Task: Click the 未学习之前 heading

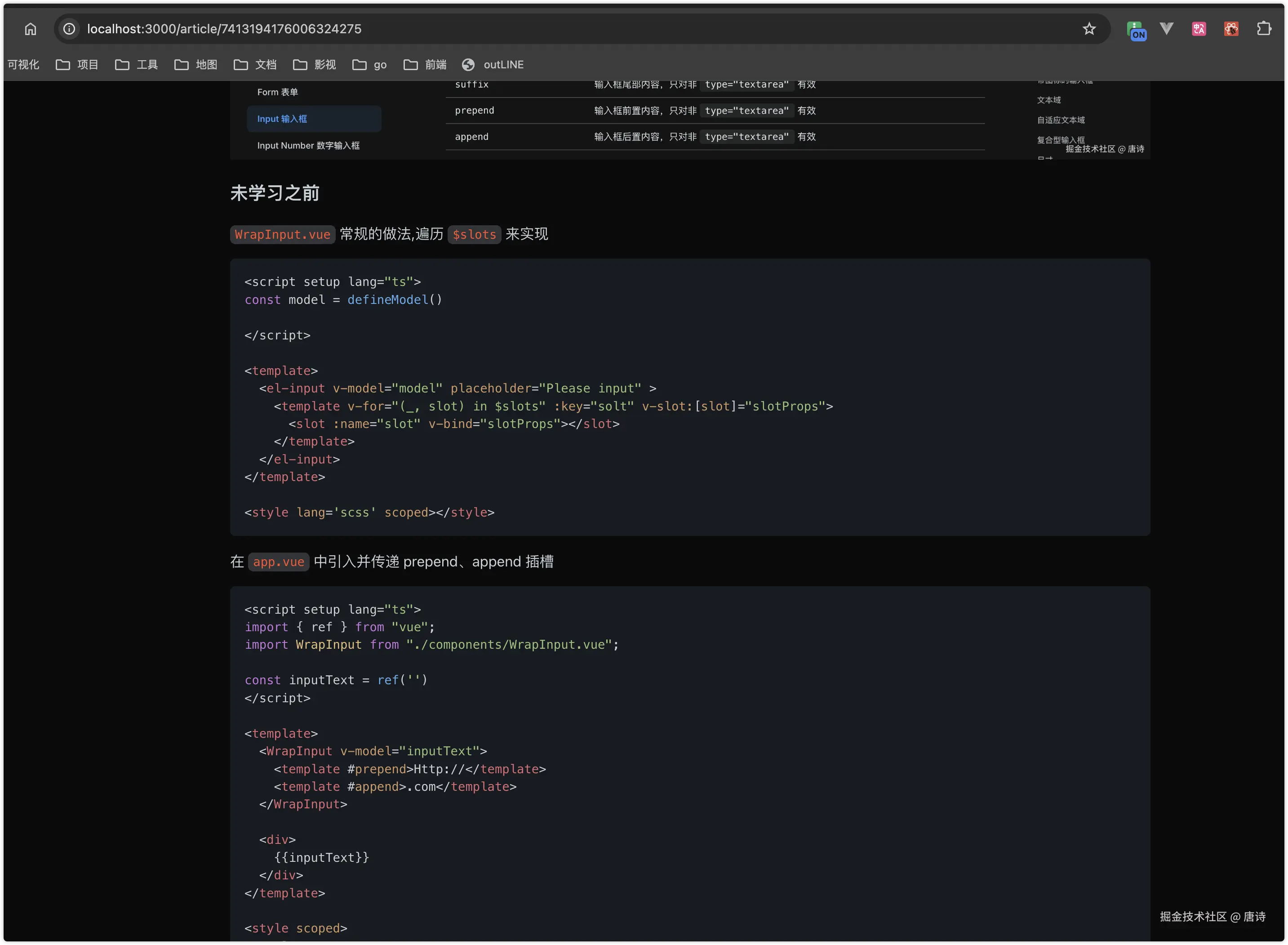Action: coord(275,193)
